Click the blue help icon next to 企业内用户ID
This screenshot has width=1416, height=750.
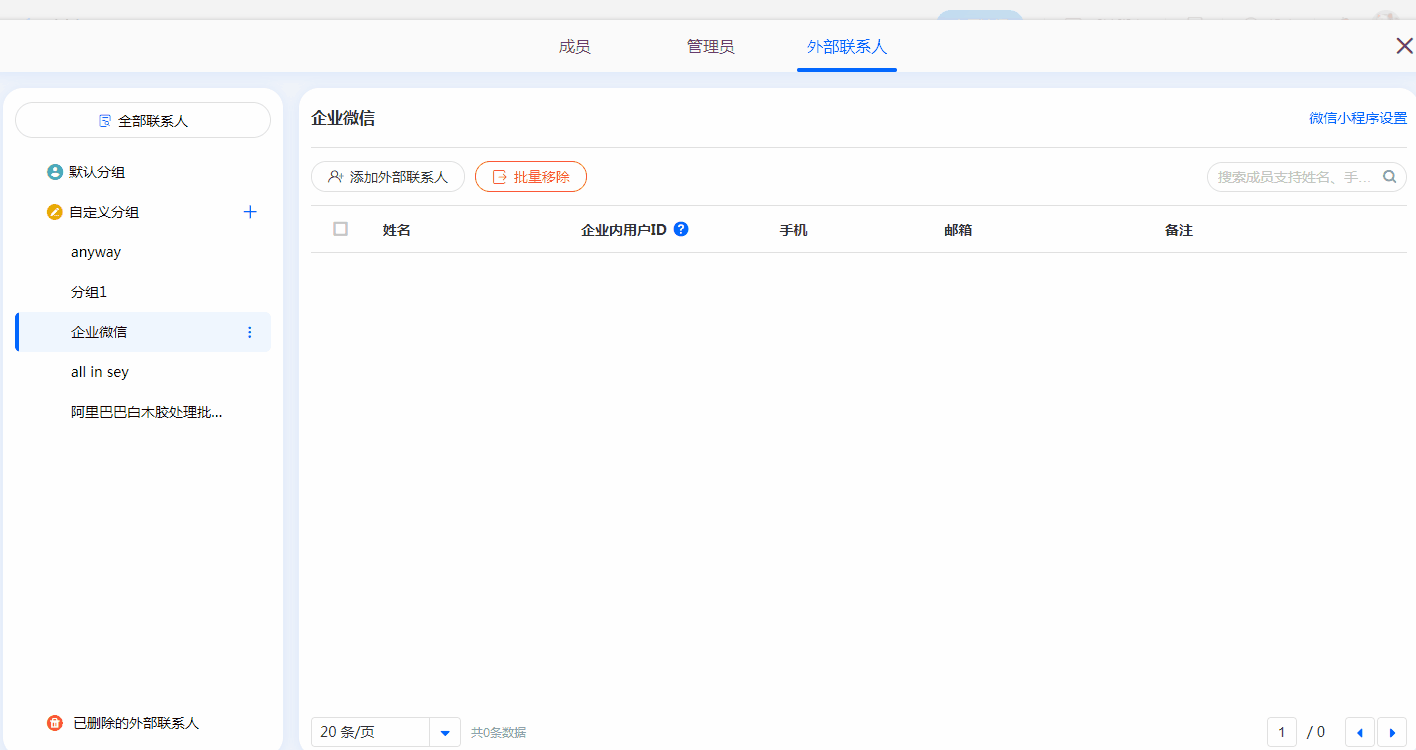(x=681, y=229)
